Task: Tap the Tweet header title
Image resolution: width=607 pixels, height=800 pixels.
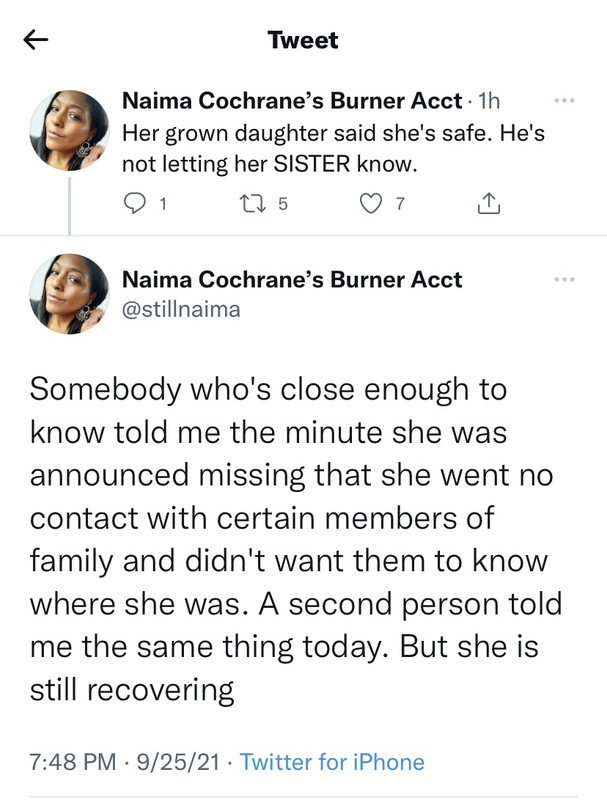Action: click(303, 40)
